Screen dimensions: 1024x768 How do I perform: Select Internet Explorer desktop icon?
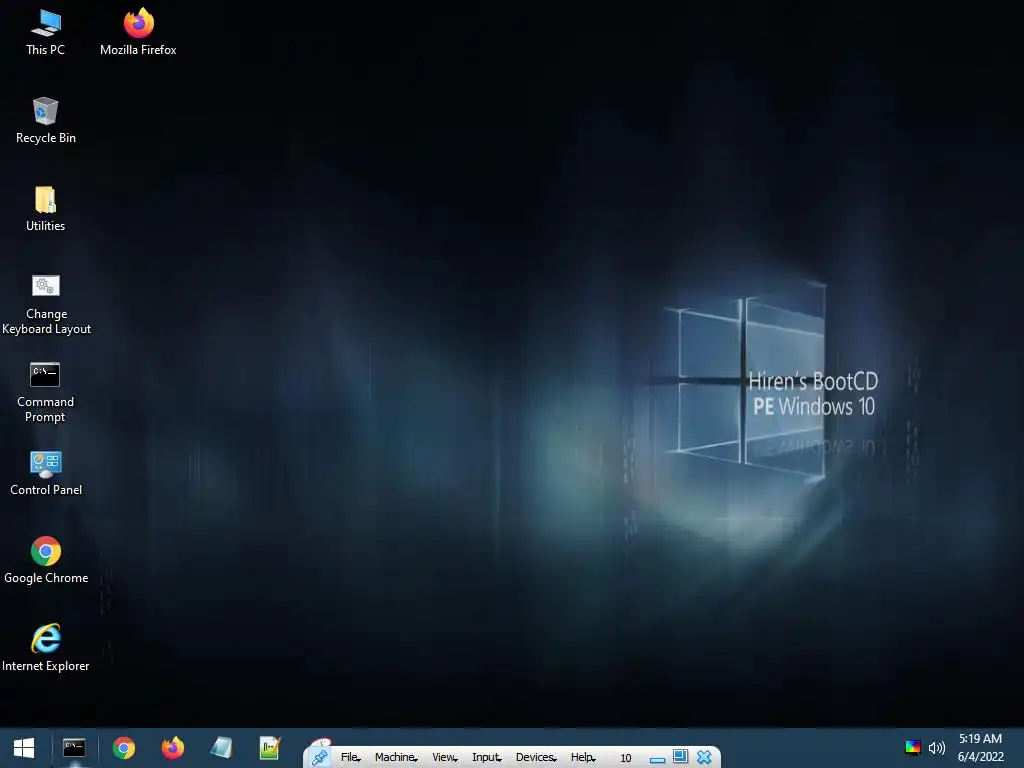click(x=46, y=648)
